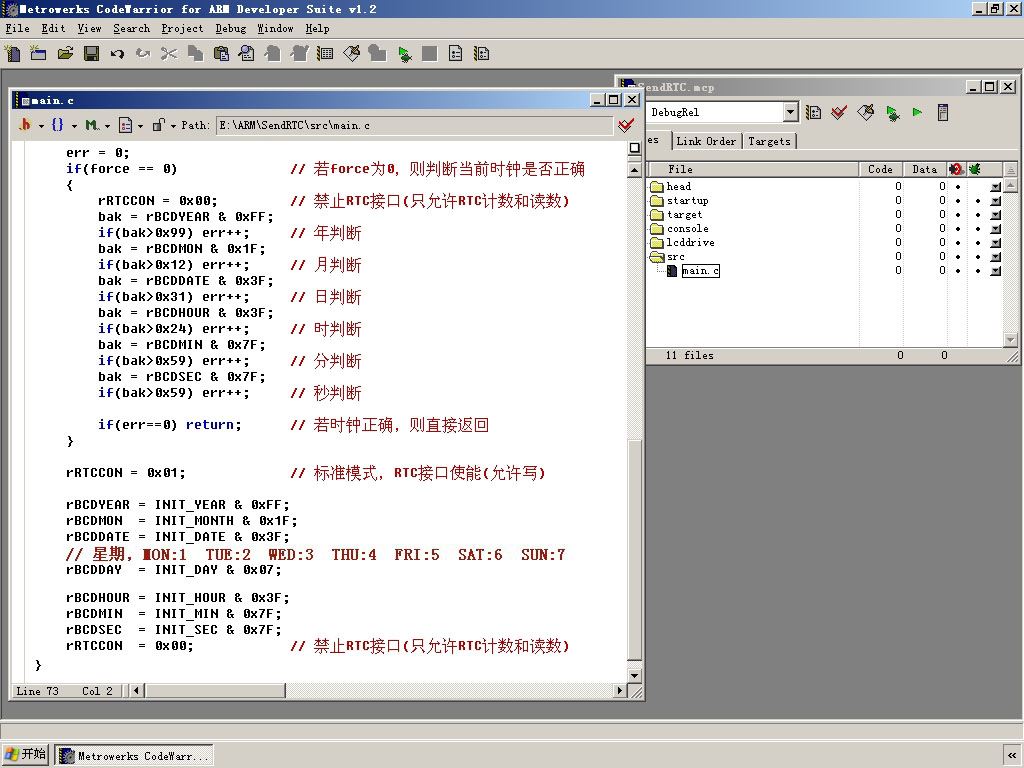Click the red checkmark Synchronize Modification Dates icon
This screenshot has height=768, width=1024.
839,113
